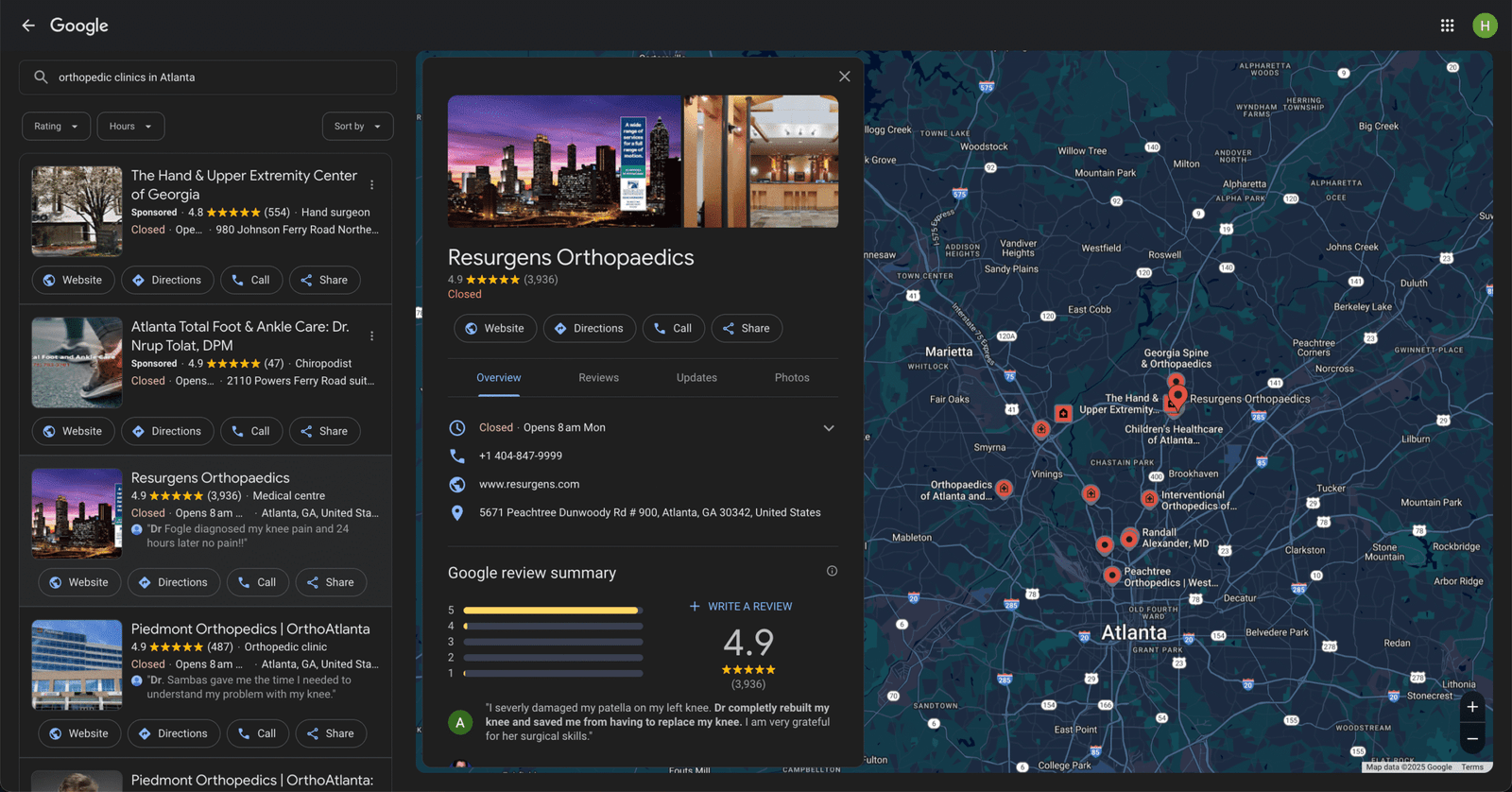Select the Peachtree Orthopedics map pin
The image size is (1512, 792).
[x=1112, y=575]
